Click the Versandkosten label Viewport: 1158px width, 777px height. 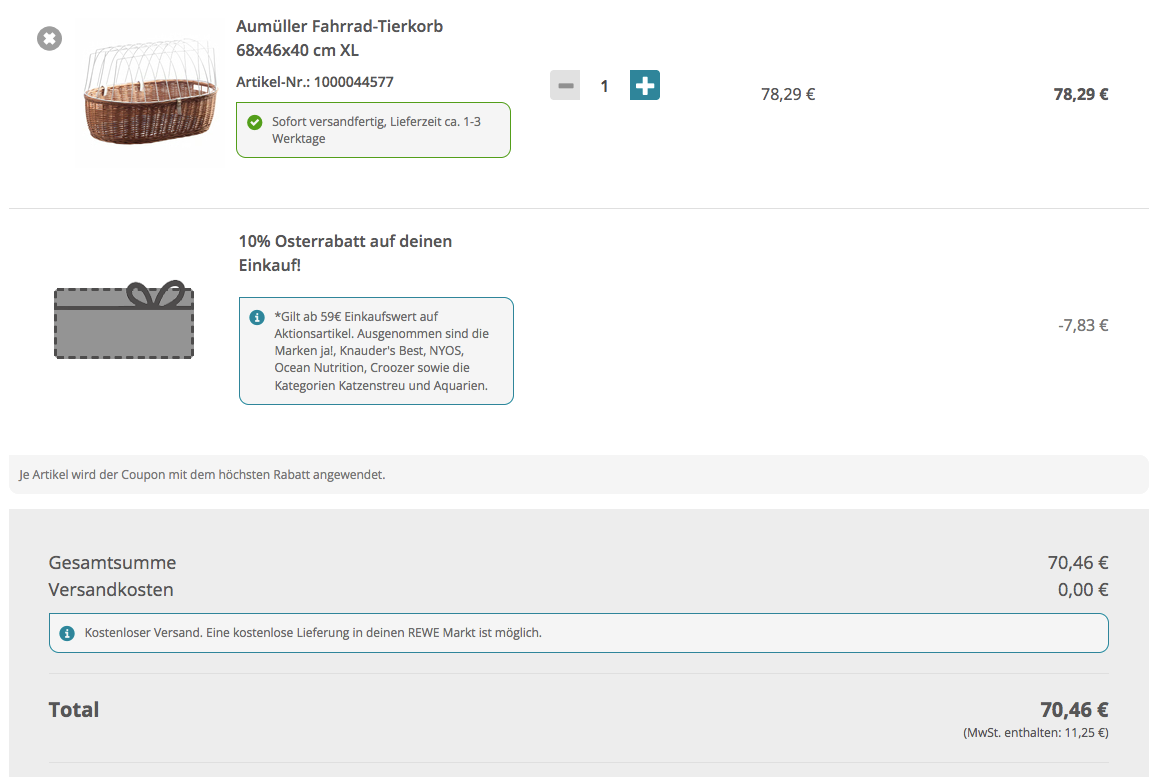pyautogui.click(x=111, y=590)
